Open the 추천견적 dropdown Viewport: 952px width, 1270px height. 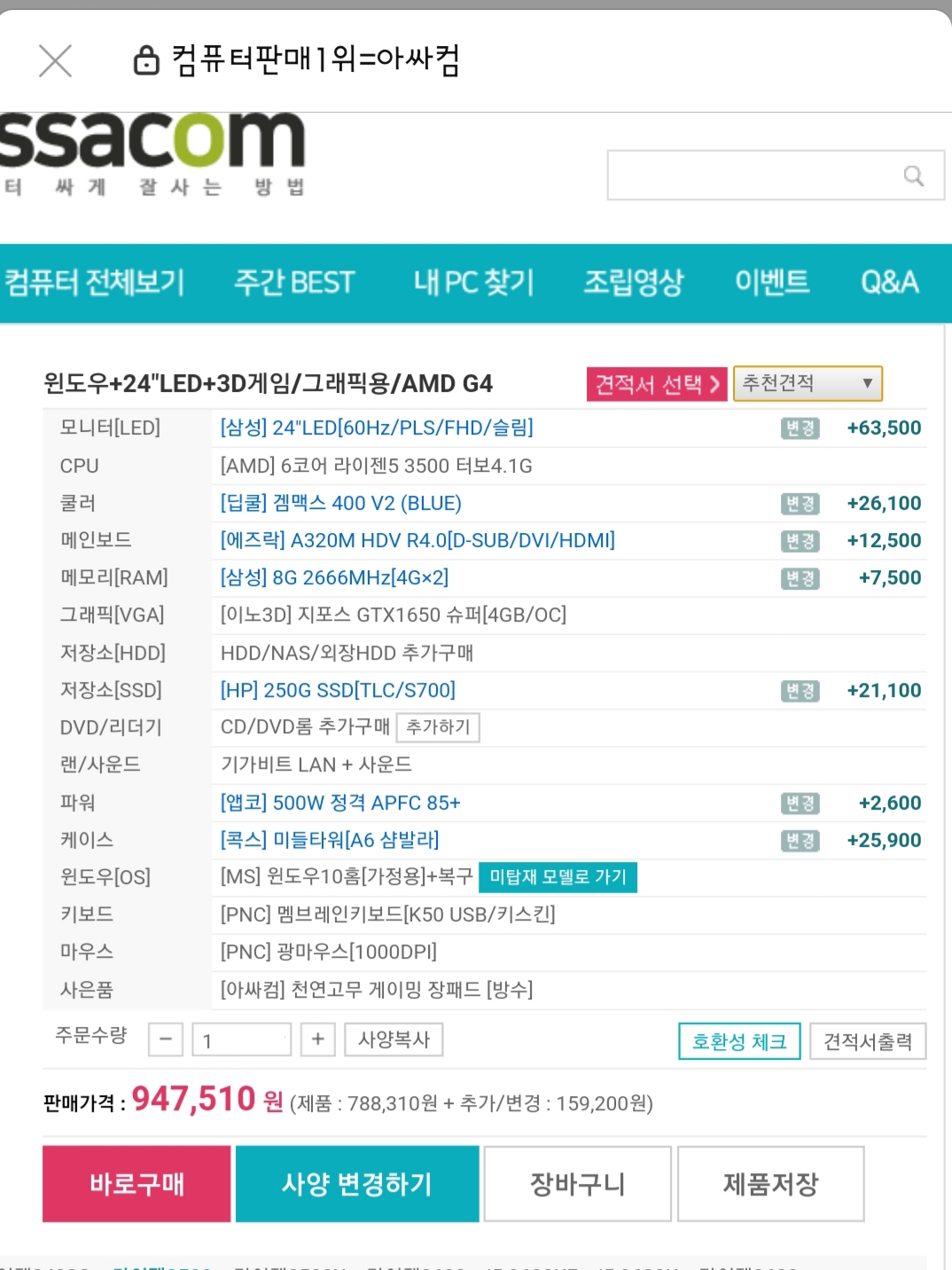808,383
